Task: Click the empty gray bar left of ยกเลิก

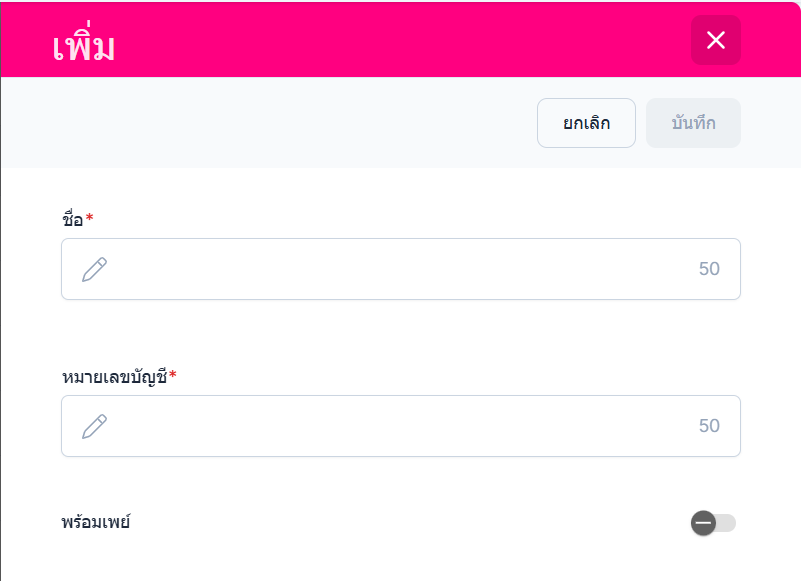Action: pos(270,123)
